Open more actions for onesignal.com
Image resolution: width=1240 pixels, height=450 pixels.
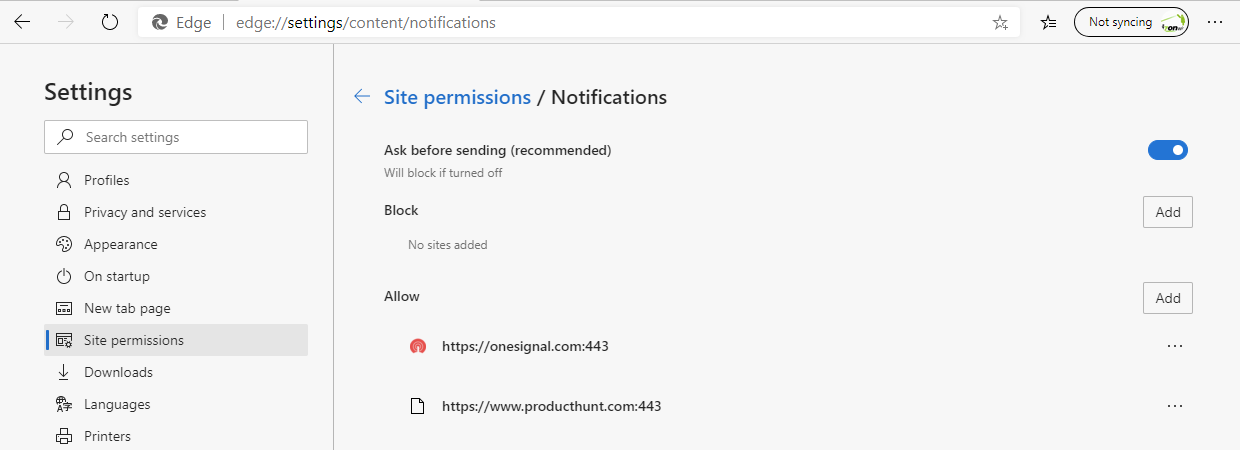click(x=1175, y=346)
